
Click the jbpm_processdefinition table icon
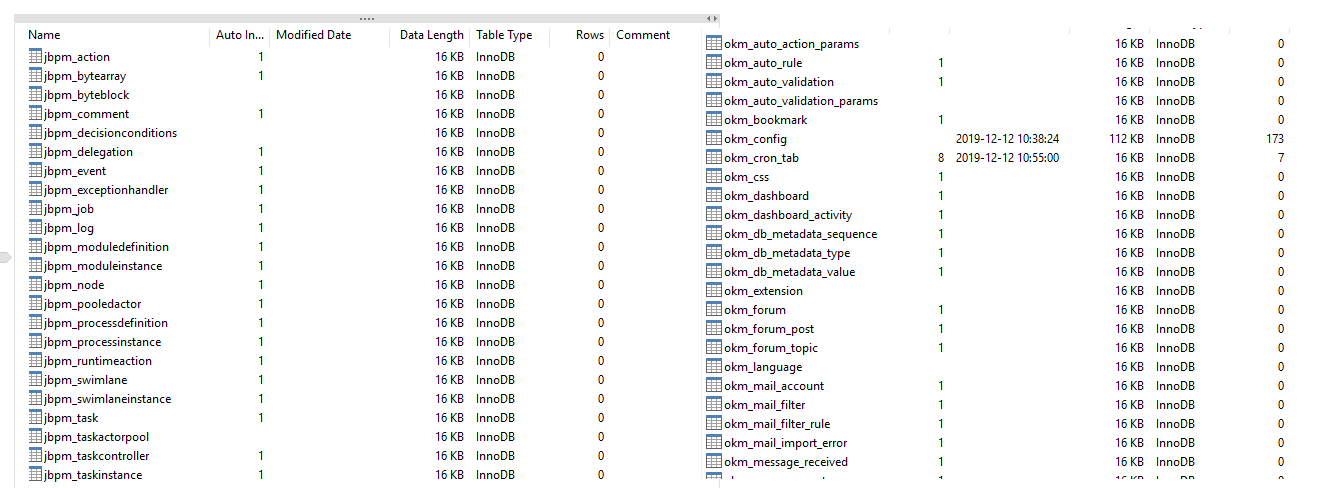pos(36,323)
